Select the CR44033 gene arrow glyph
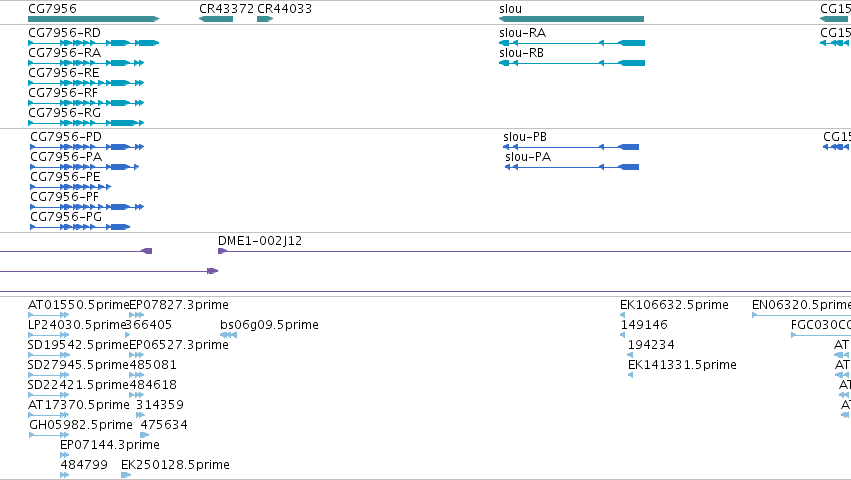This screenshot has height=480, width=851. 264,19
